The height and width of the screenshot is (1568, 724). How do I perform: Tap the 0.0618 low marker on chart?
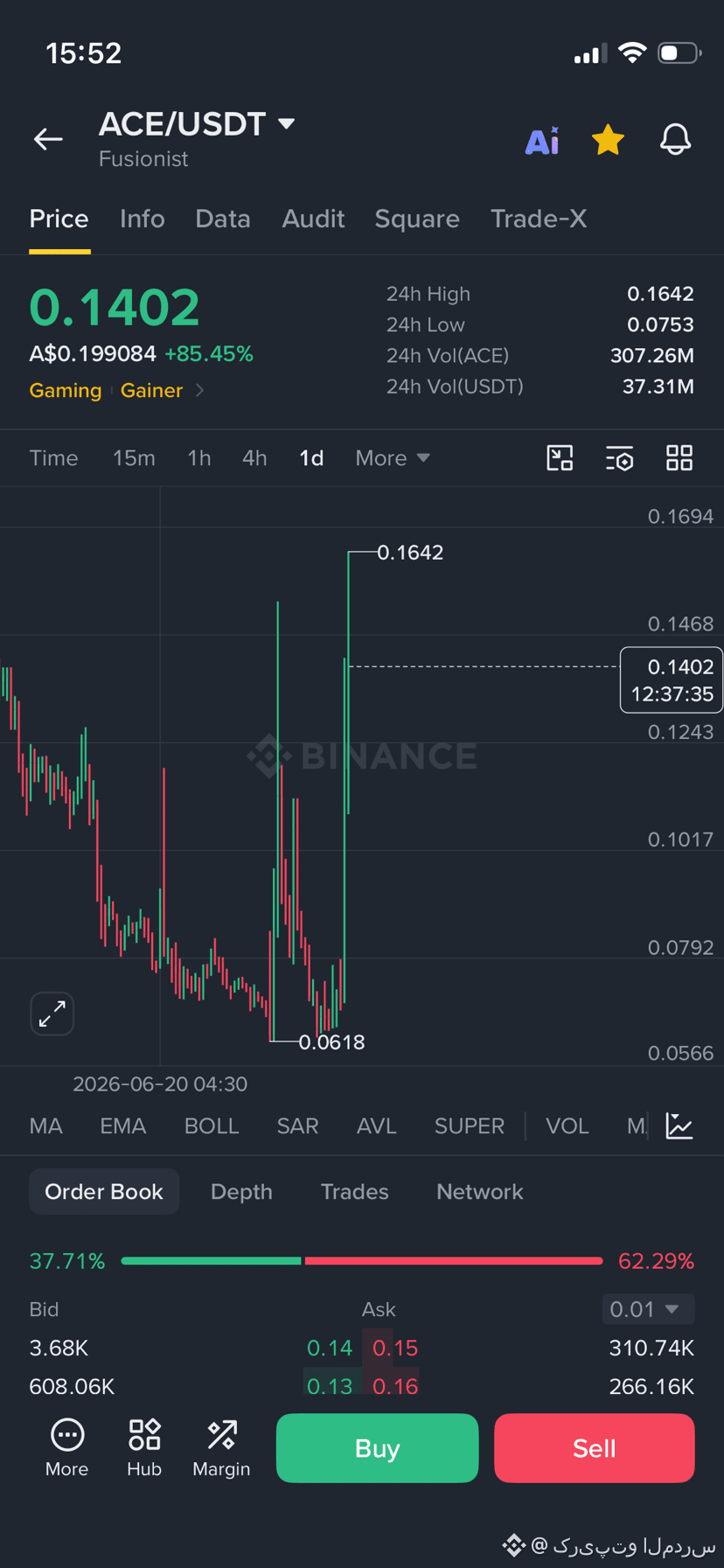pos(331,1042)
